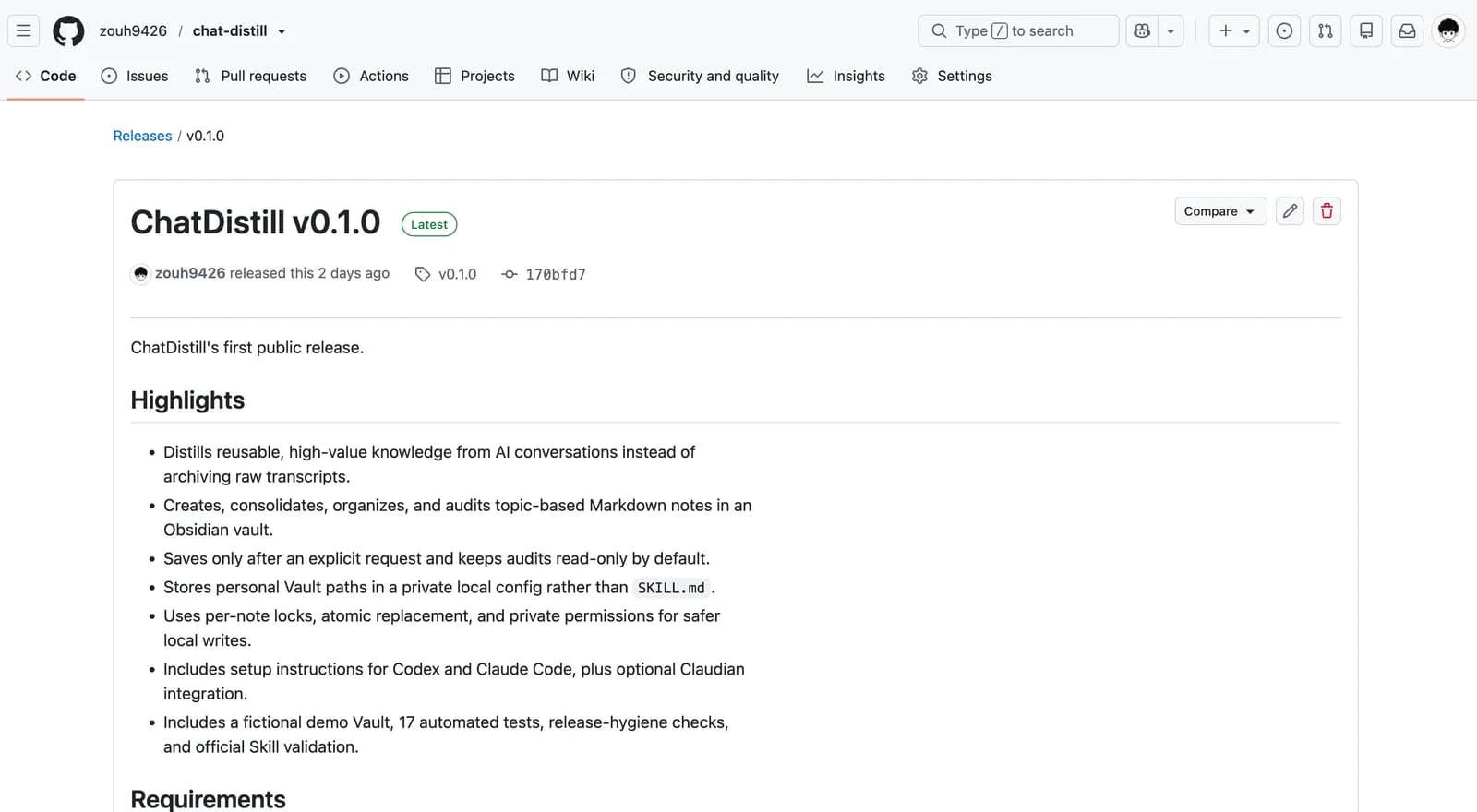1477x812 pixels.
Task: Switch to Security and quality tab
Action: [x=700, y=76]
